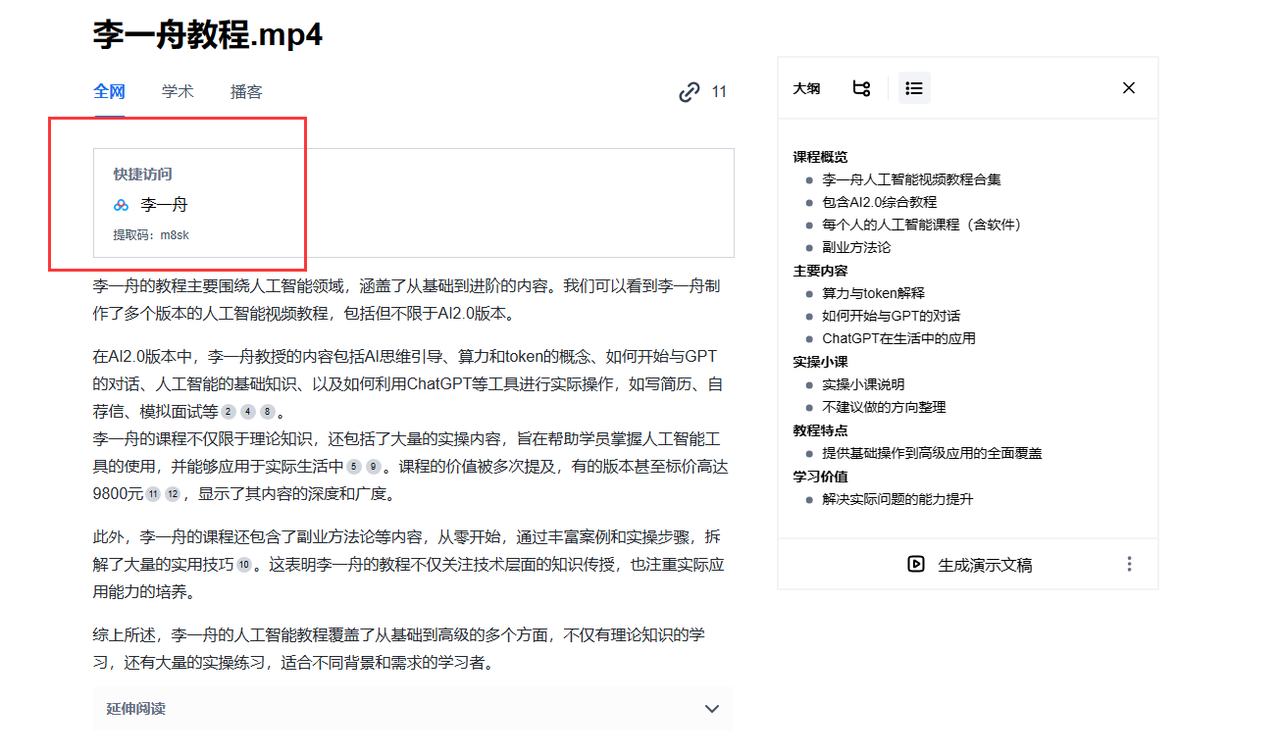Click the page title 李一舟教程.mp4
The image size is (1280, 755).
(x=208, y=35)
